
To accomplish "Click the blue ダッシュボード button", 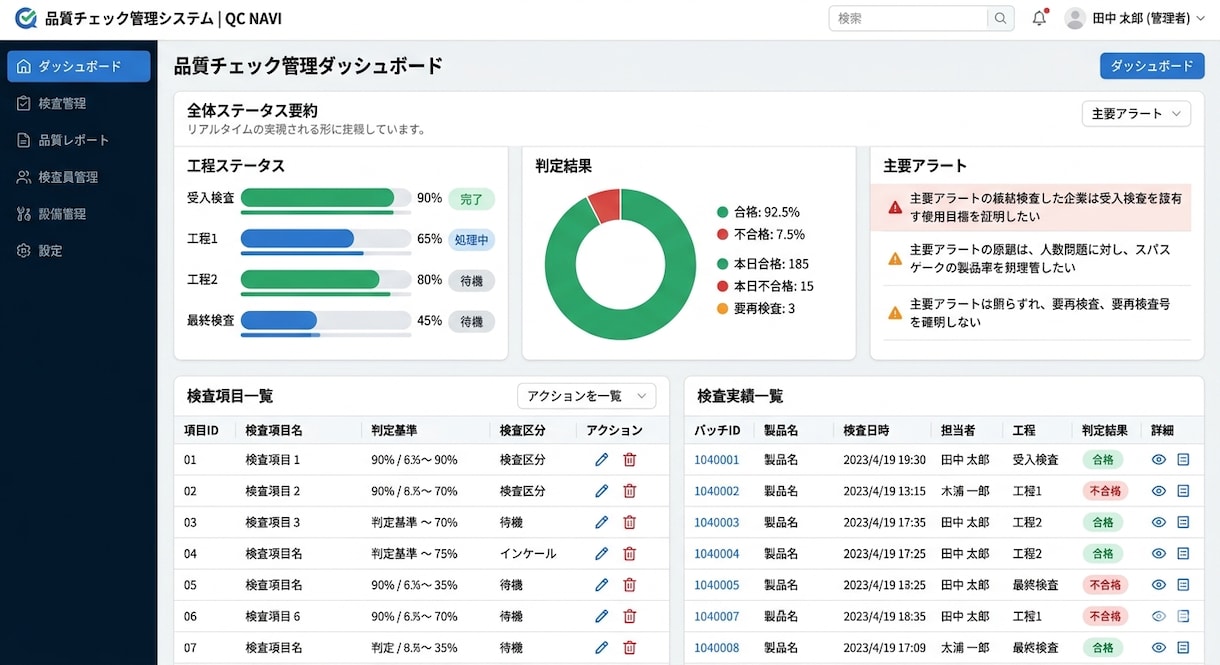I will [x=1152, y=66].
